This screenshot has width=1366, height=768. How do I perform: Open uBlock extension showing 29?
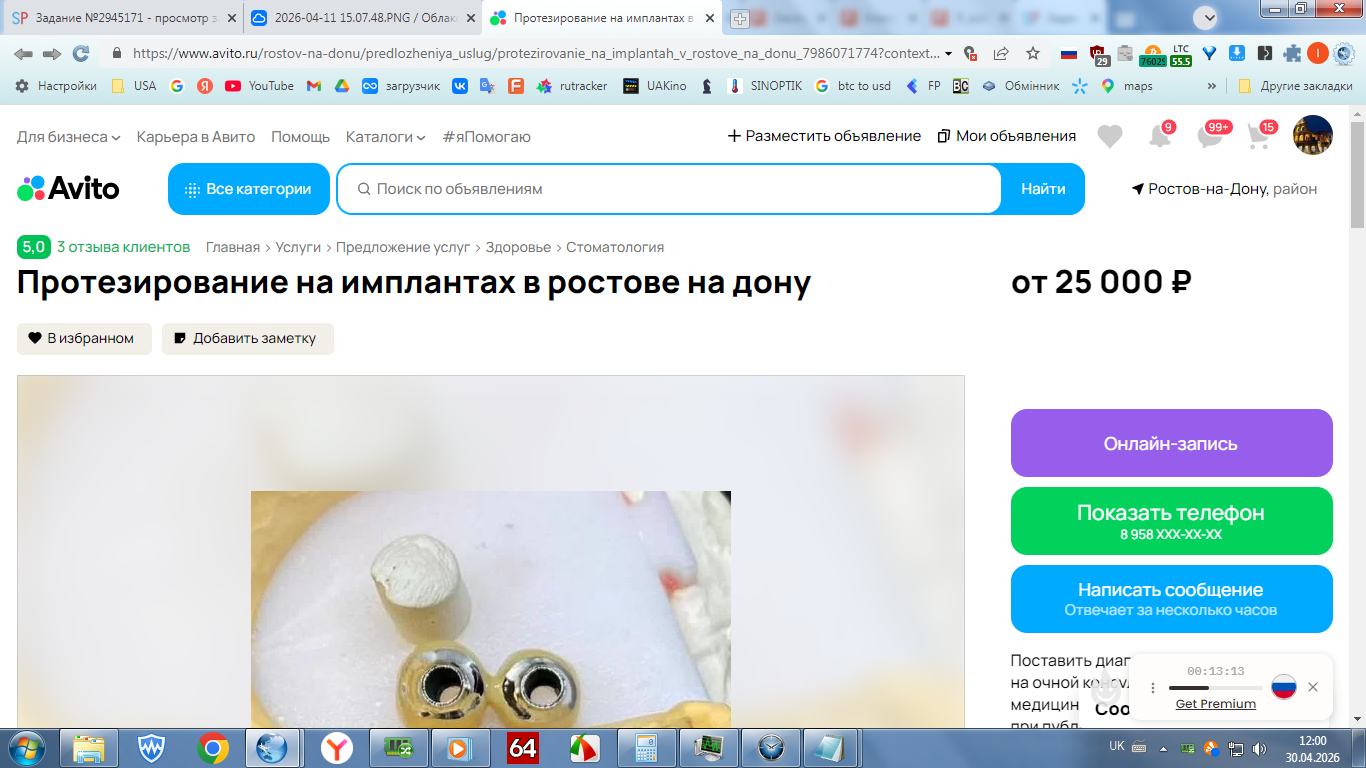1099,55
